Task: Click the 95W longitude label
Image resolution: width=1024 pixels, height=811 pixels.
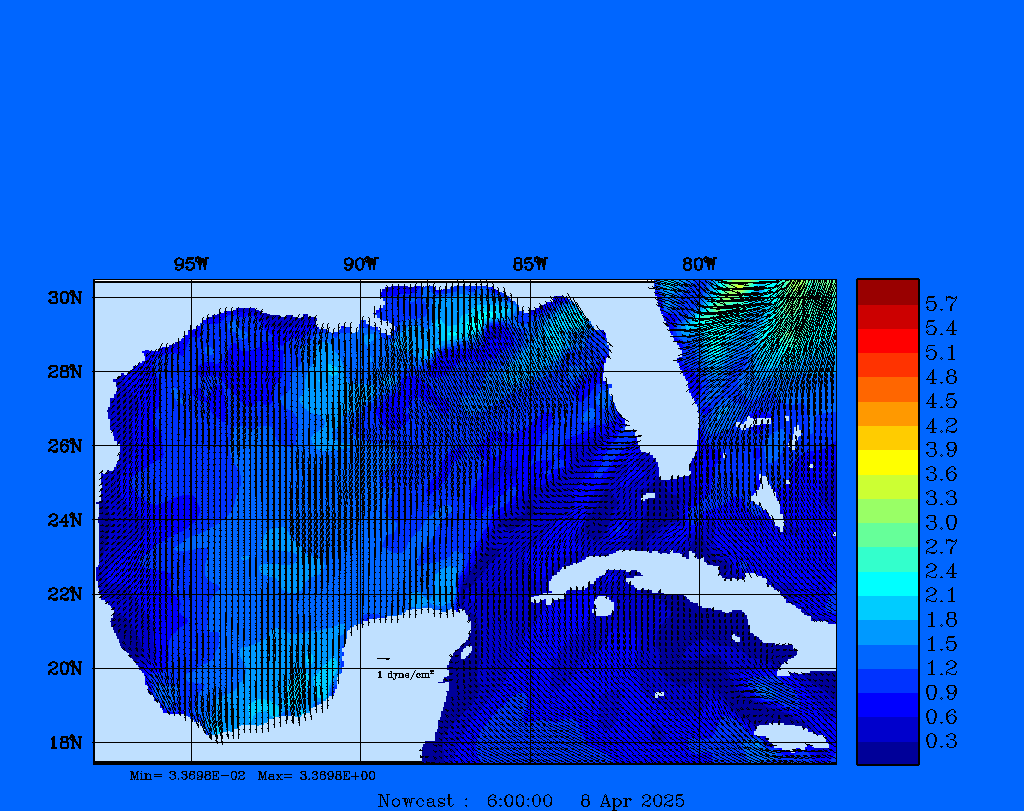Action: (191, 264)
